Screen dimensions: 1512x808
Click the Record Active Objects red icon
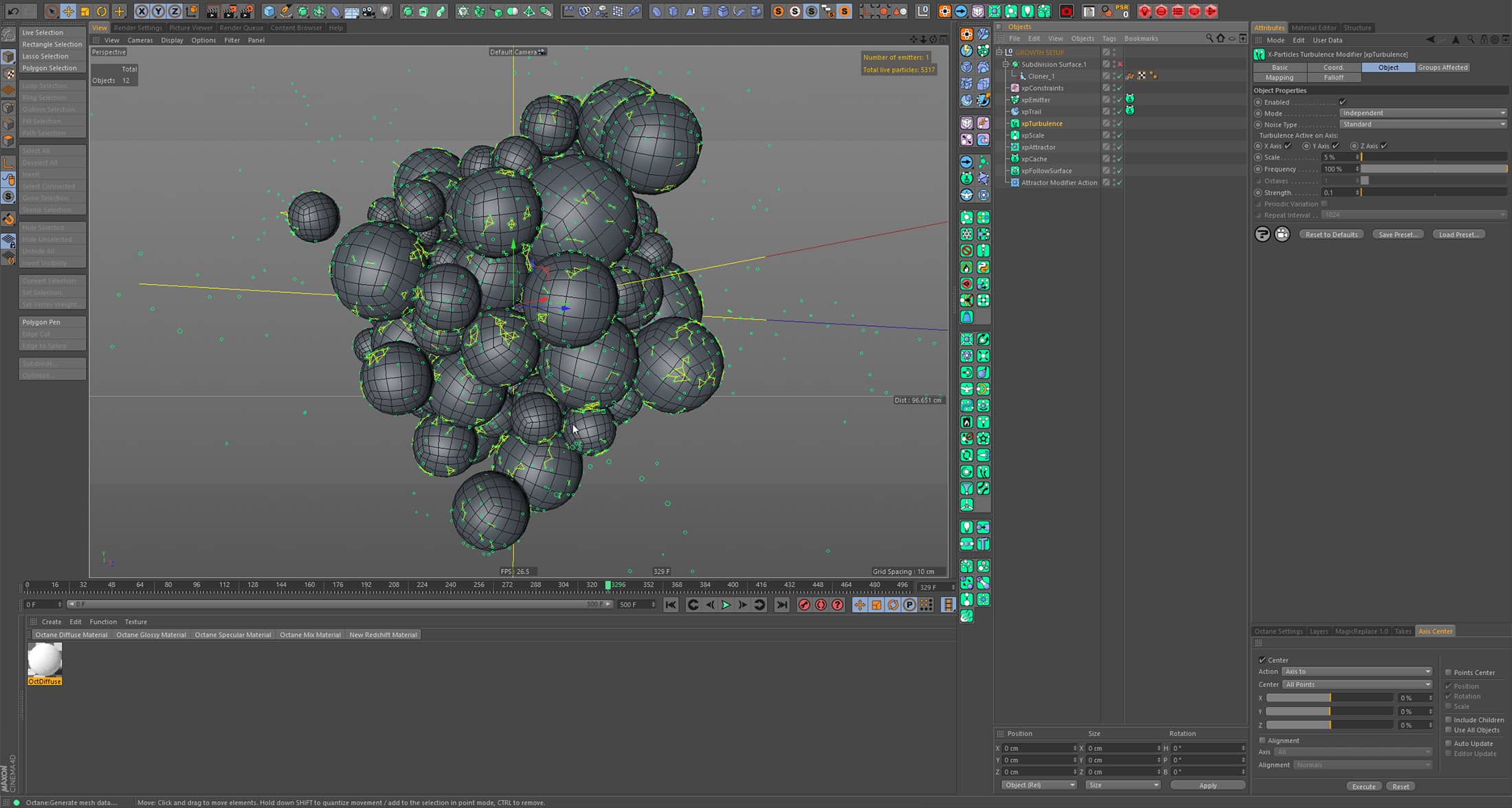804,604
